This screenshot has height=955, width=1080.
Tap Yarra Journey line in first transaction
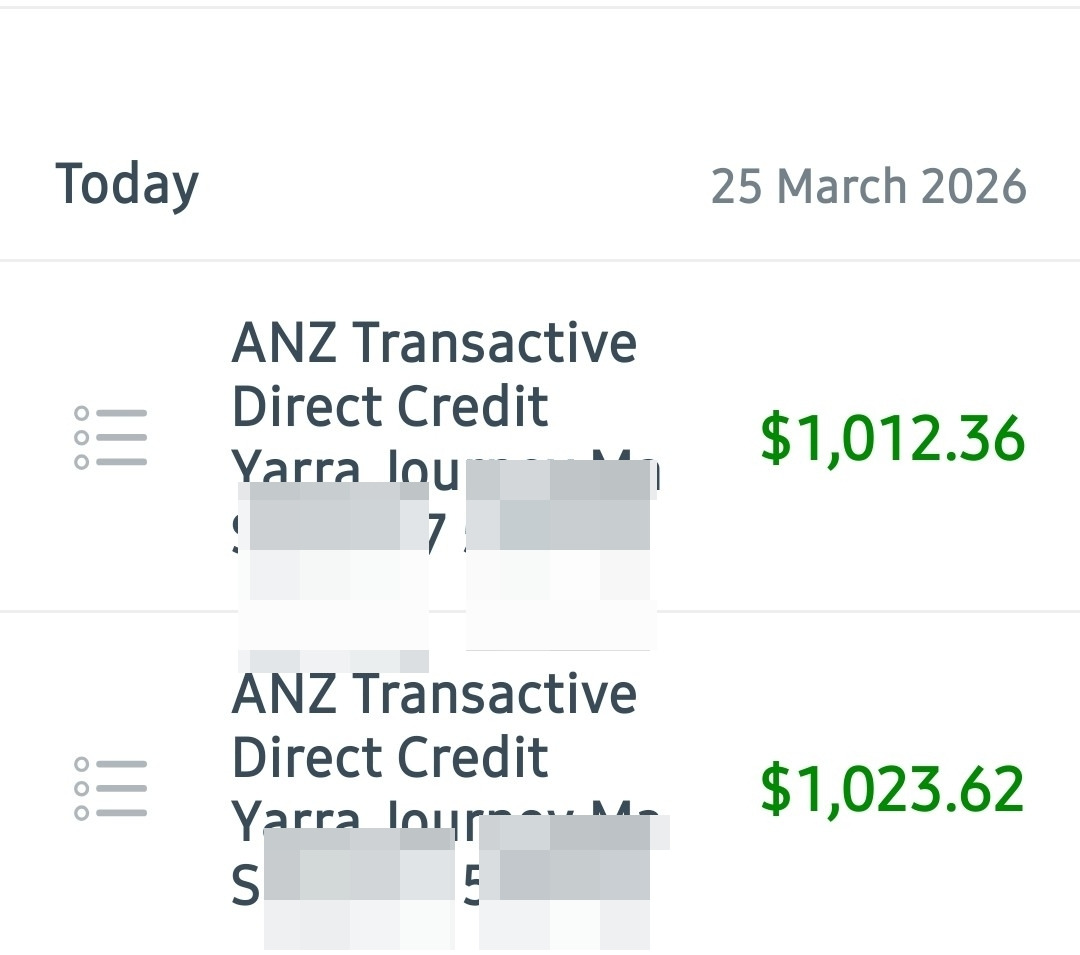click(x=446, y=468)
